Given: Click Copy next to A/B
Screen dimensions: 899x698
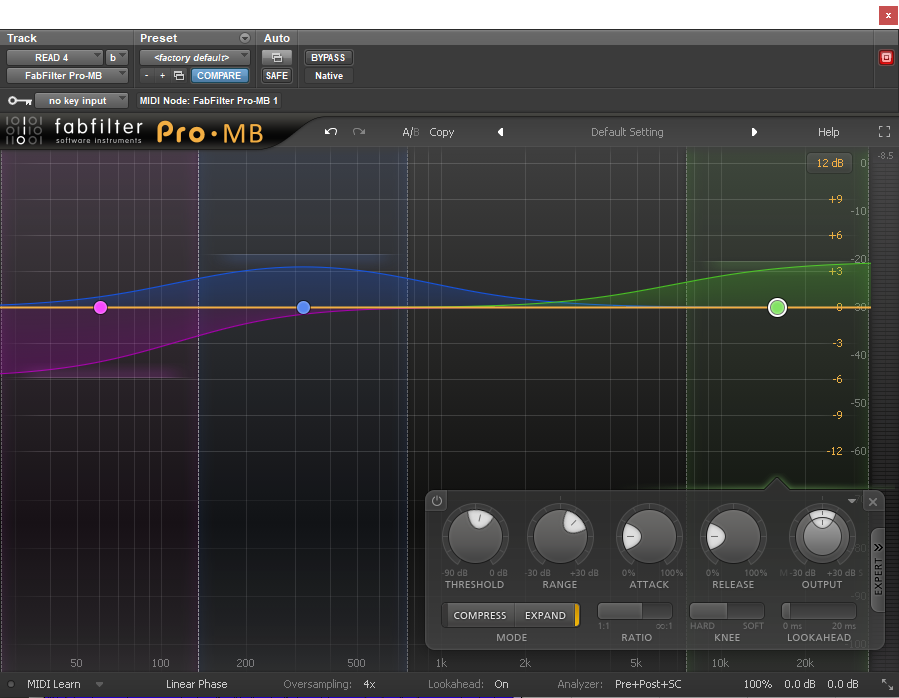Looking at the screenshot, I should [x=441, y=132].
